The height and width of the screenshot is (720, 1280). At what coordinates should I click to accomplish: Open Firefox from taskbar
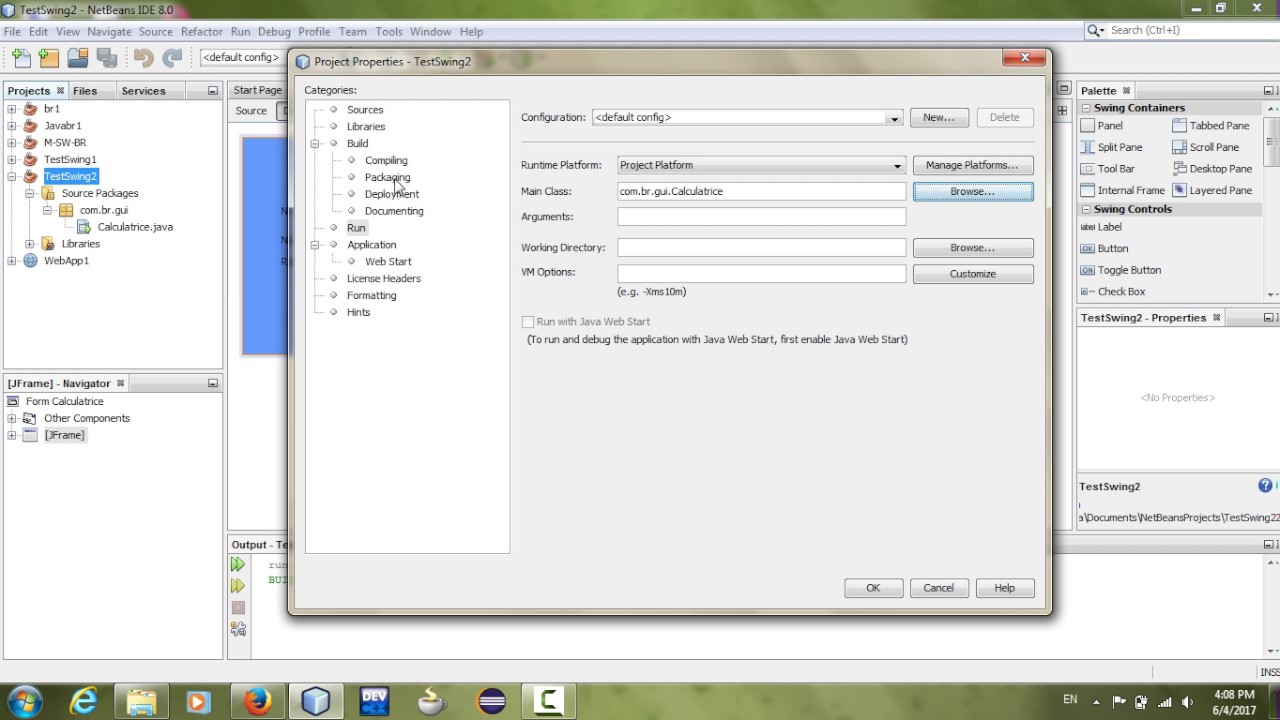258,701
